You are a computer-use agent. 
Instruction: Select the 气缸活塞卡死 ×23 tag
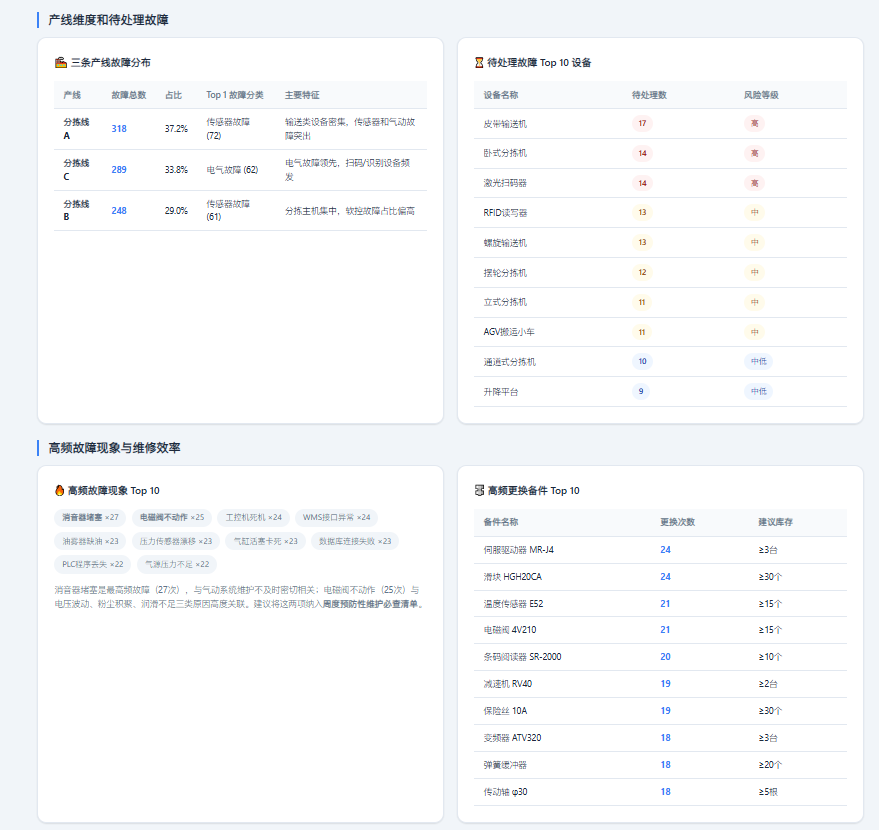pos(266,541)
